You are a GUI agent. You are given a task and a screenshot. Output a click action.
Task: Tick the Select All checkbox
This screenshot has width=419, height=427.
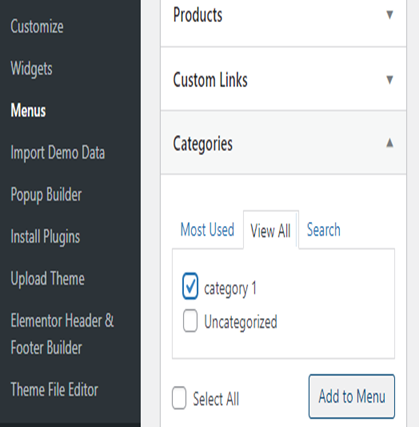[179, 398]
